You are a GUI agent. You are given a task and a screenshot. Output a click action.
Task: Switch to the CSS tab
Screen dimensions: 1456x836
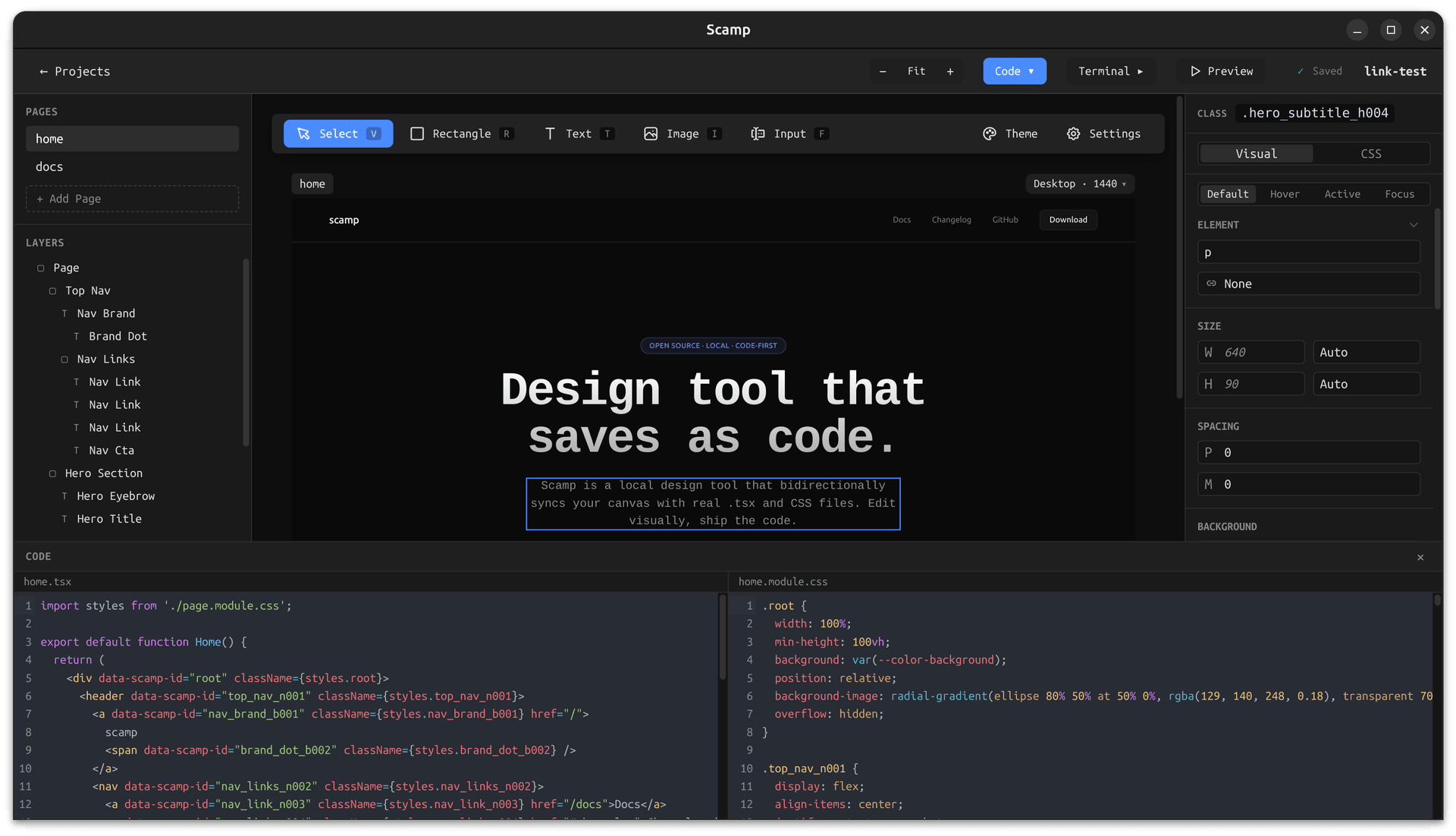1371,153
